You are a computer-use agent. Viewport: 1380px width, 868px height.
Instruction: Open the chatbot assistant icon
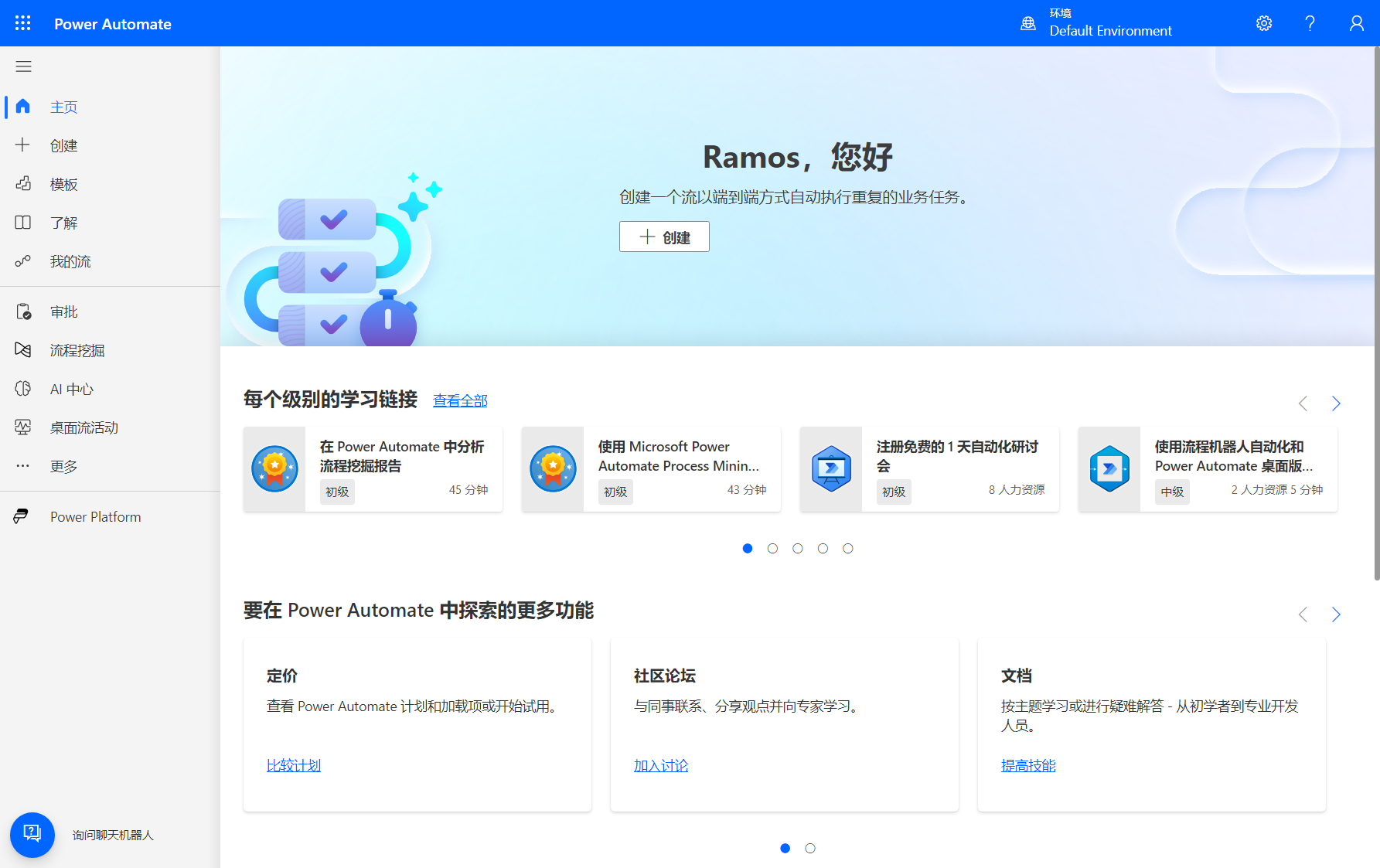32,834
